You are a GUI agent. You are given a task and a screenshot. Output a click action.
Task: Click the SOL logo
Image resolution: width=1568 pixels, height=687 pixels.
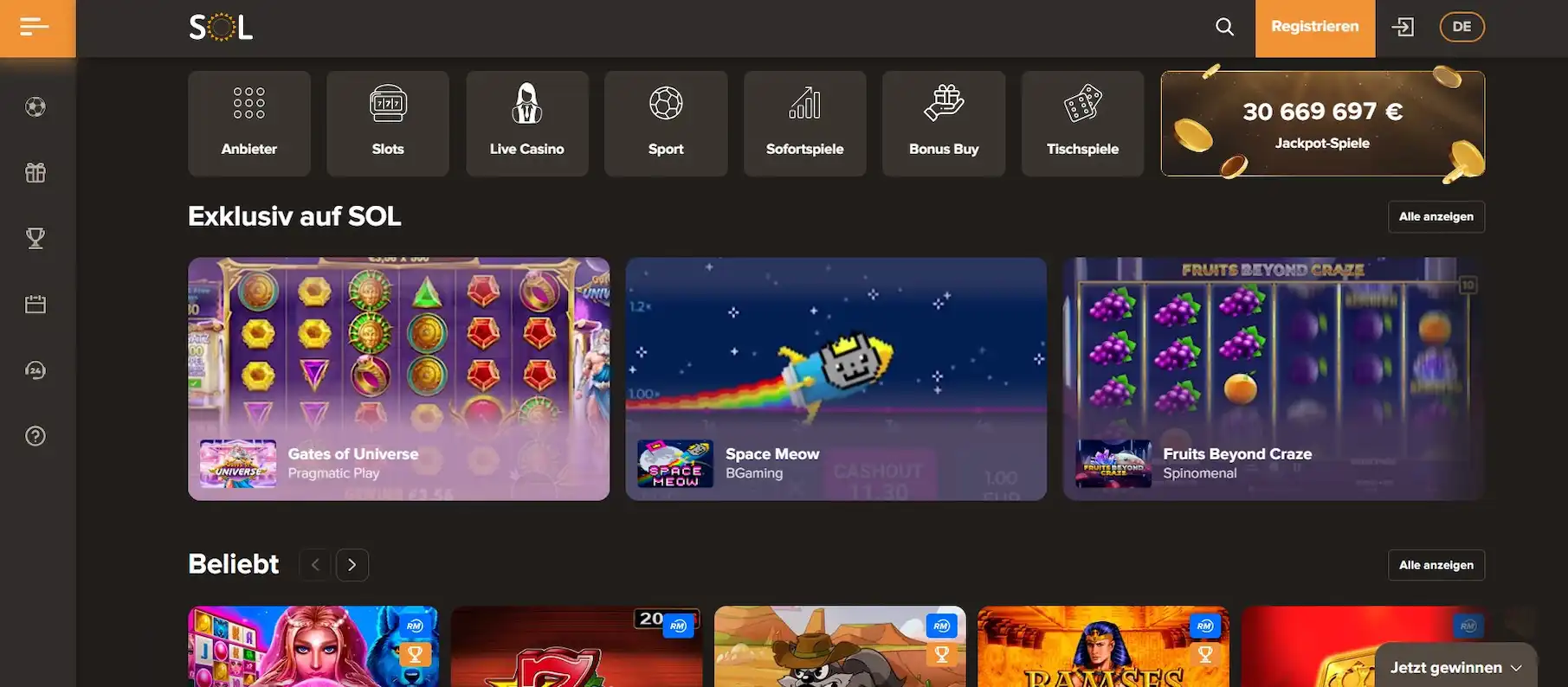221,28
